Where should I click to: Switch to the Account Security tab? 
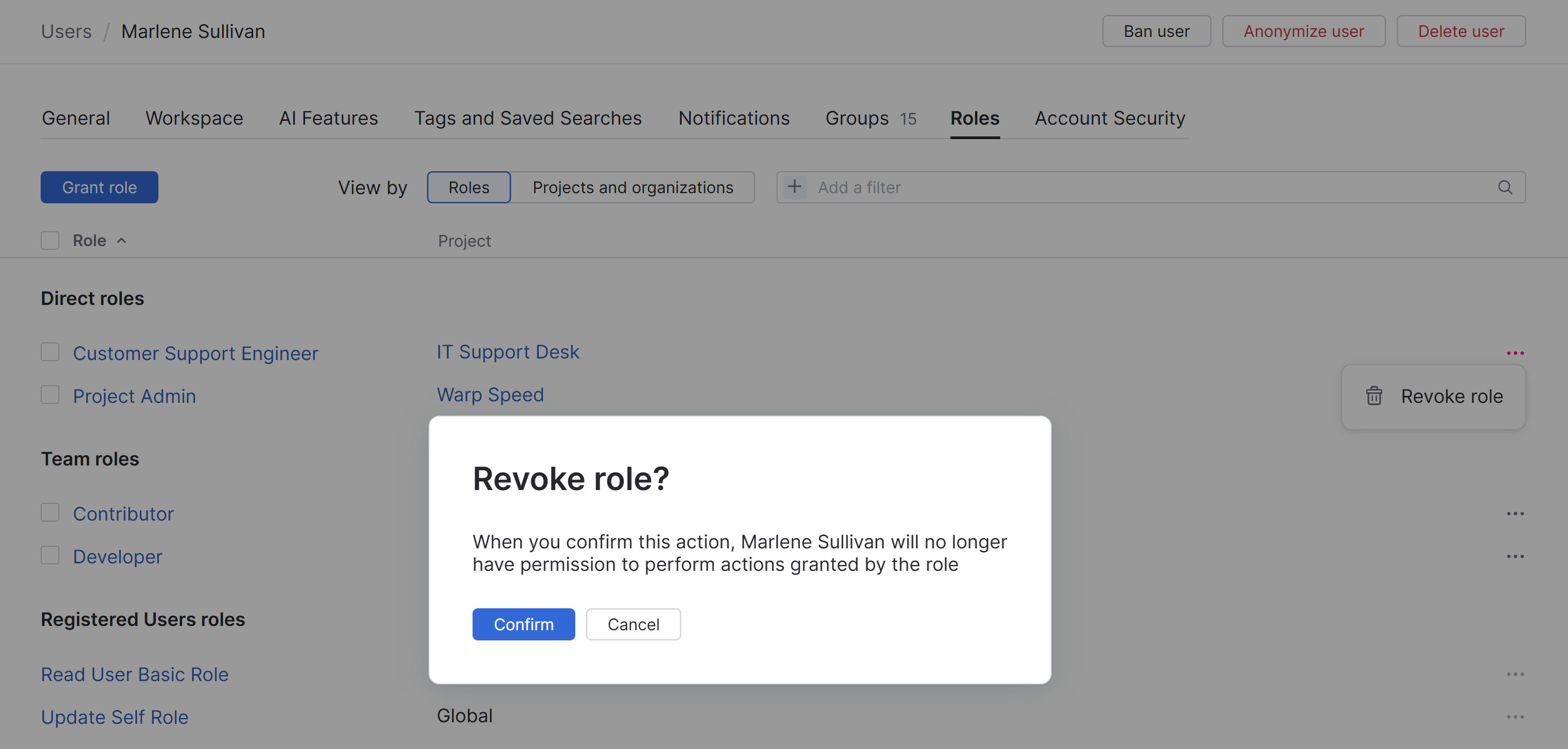(x=1110, y=118)
